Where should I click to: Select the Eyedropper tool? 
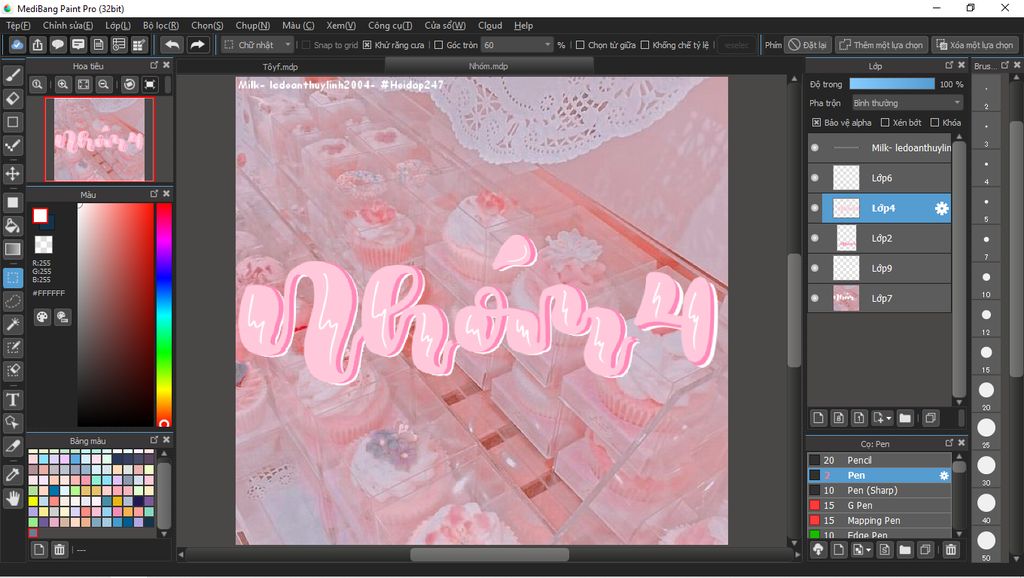pos(12,475)
